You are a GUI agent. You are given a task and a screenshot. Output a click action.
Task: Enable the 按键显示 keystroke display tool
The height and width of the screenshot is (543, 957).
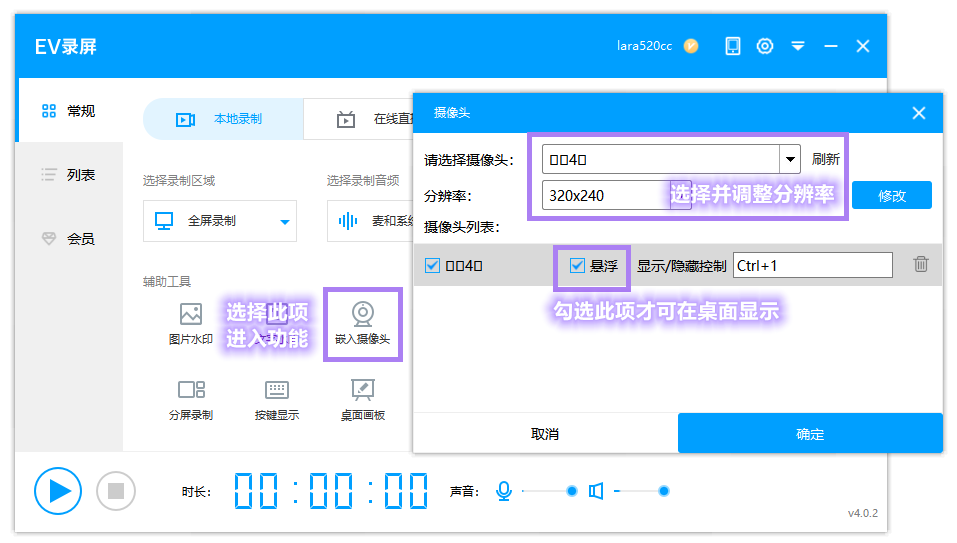pos(276,399)
